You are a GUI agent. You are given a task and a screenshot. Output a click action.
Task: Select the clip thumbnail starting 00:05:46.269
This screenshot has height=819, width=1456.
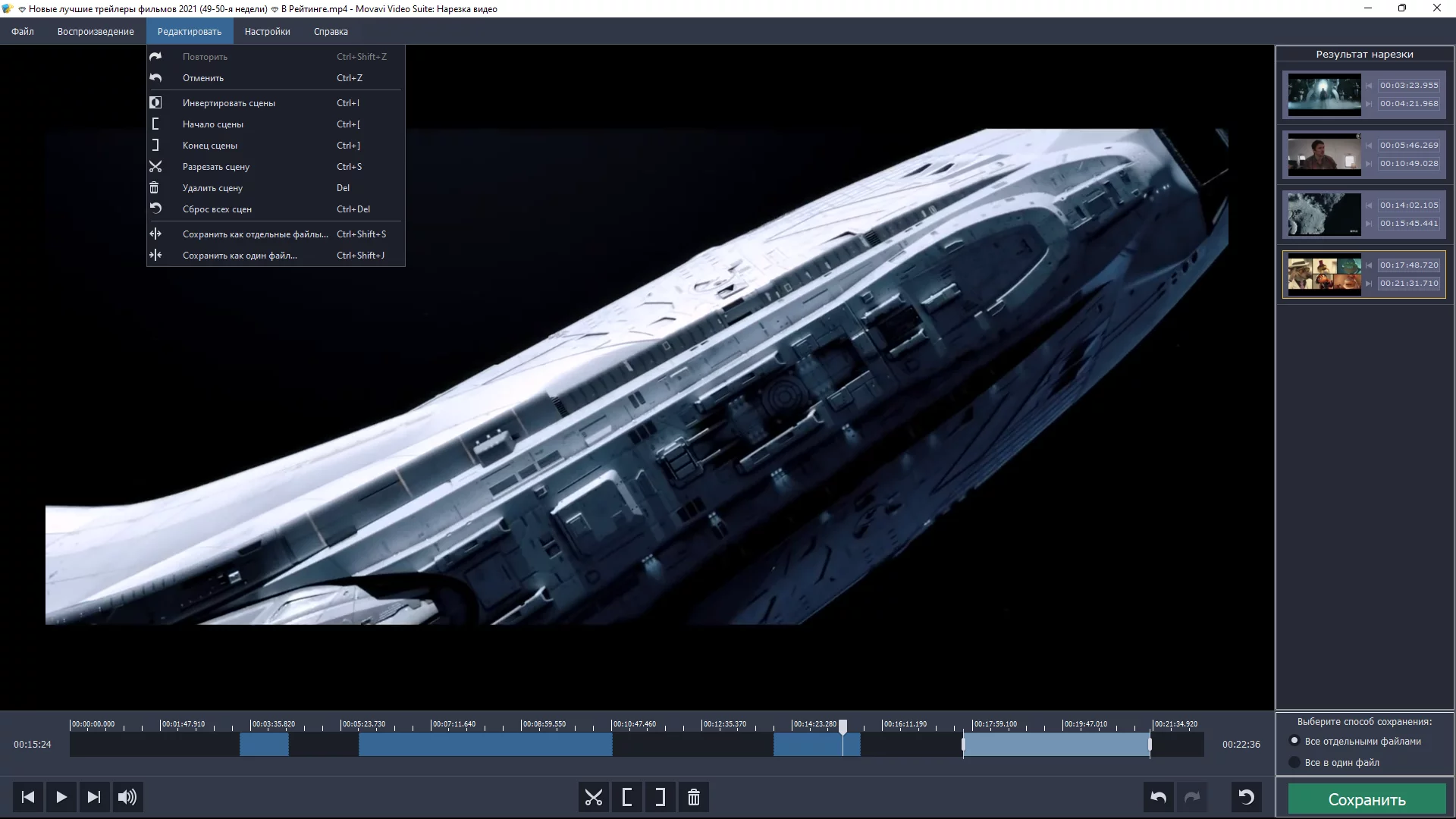(x=1324, y=155)
